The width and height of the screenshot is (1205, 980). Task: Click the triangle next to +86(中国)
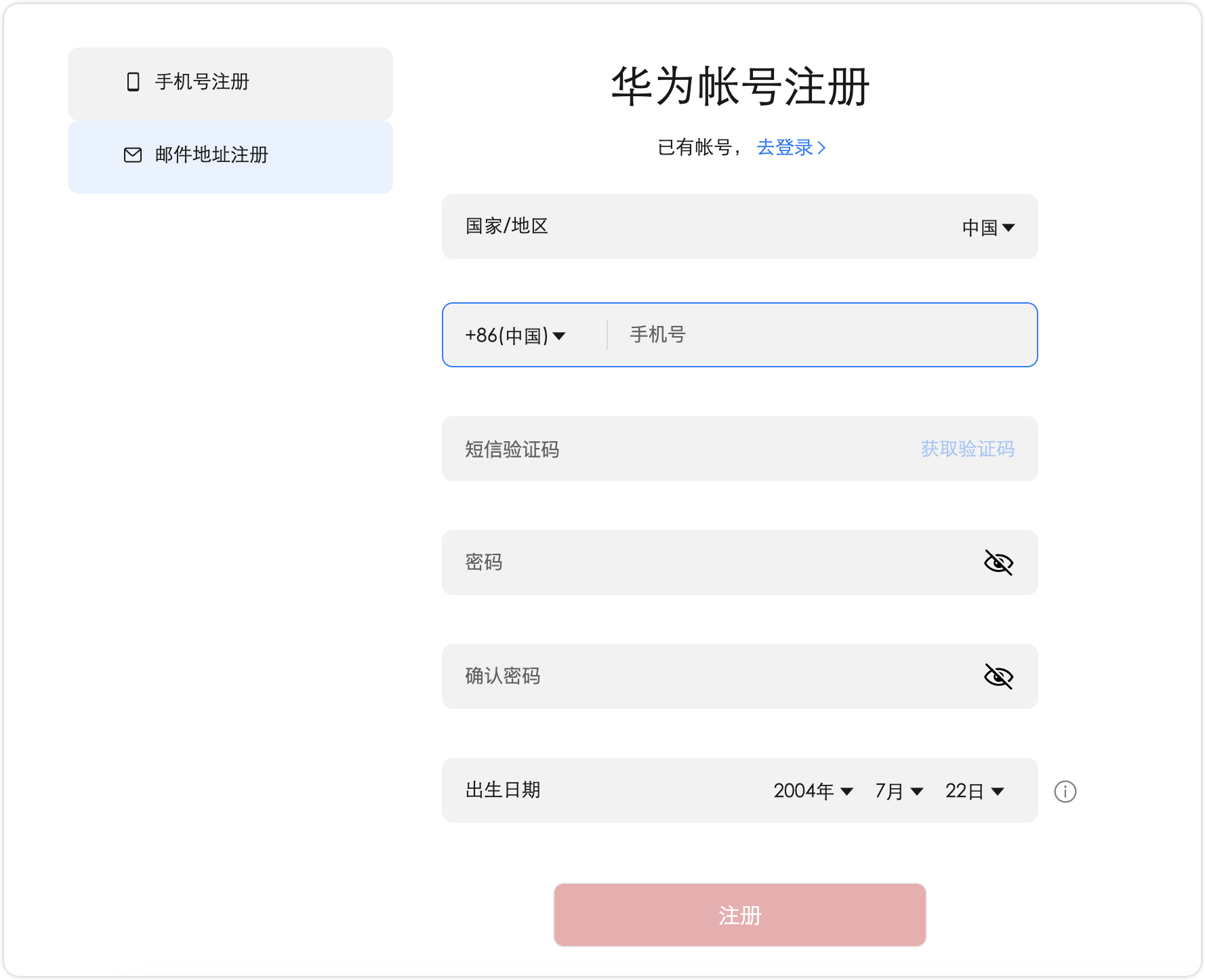click(x=559, y=335)
